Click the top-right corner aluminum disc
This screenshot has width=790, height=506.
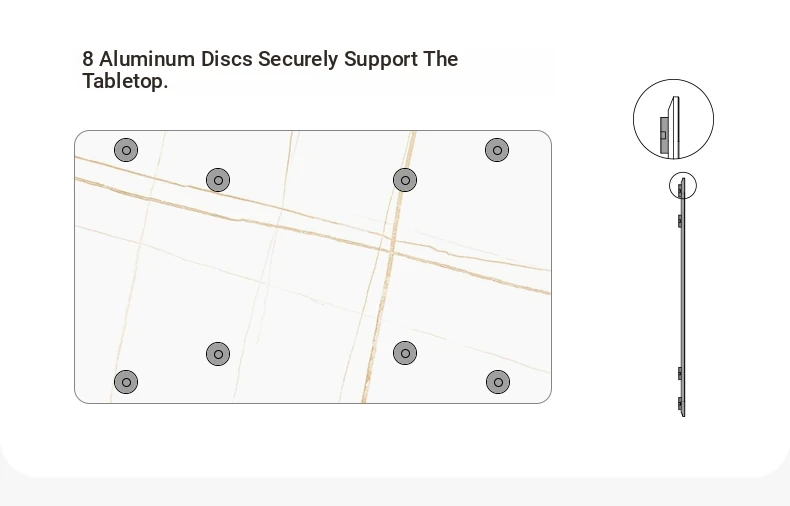coord(497,150)
